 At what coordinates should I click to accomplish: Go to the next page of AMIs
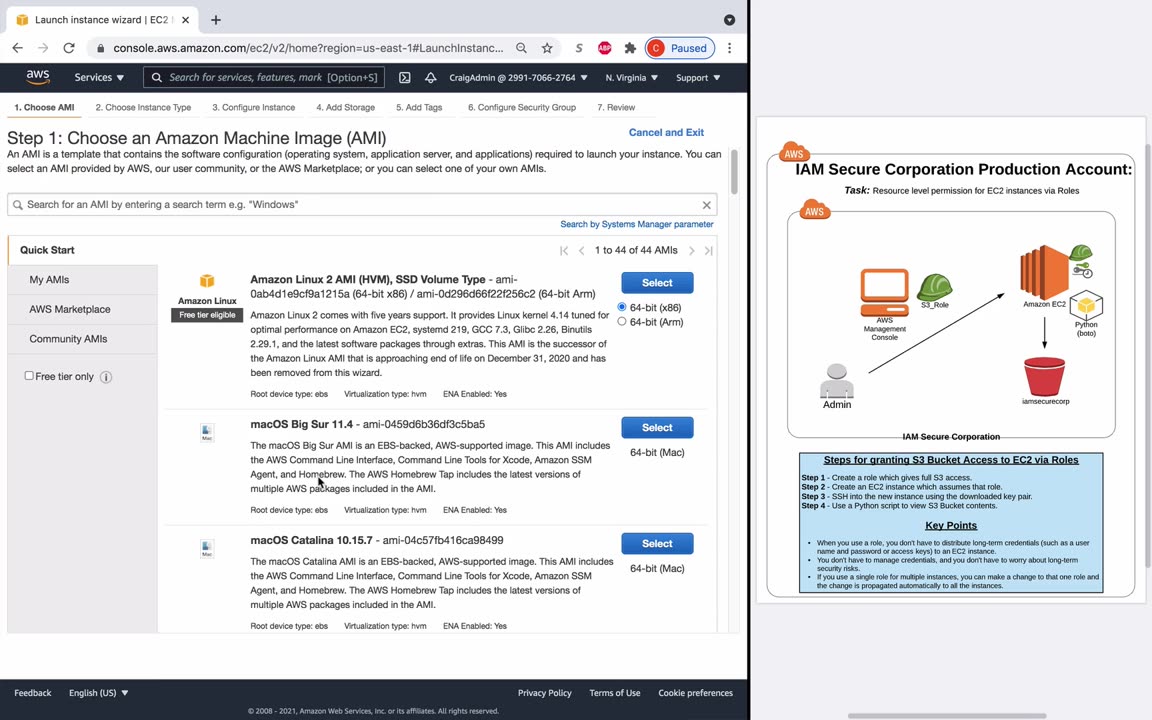click(x=691, y=251)
